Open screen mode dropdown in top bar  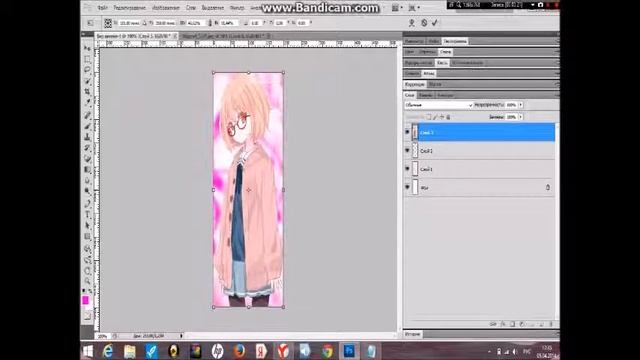[x=414, y=8]
